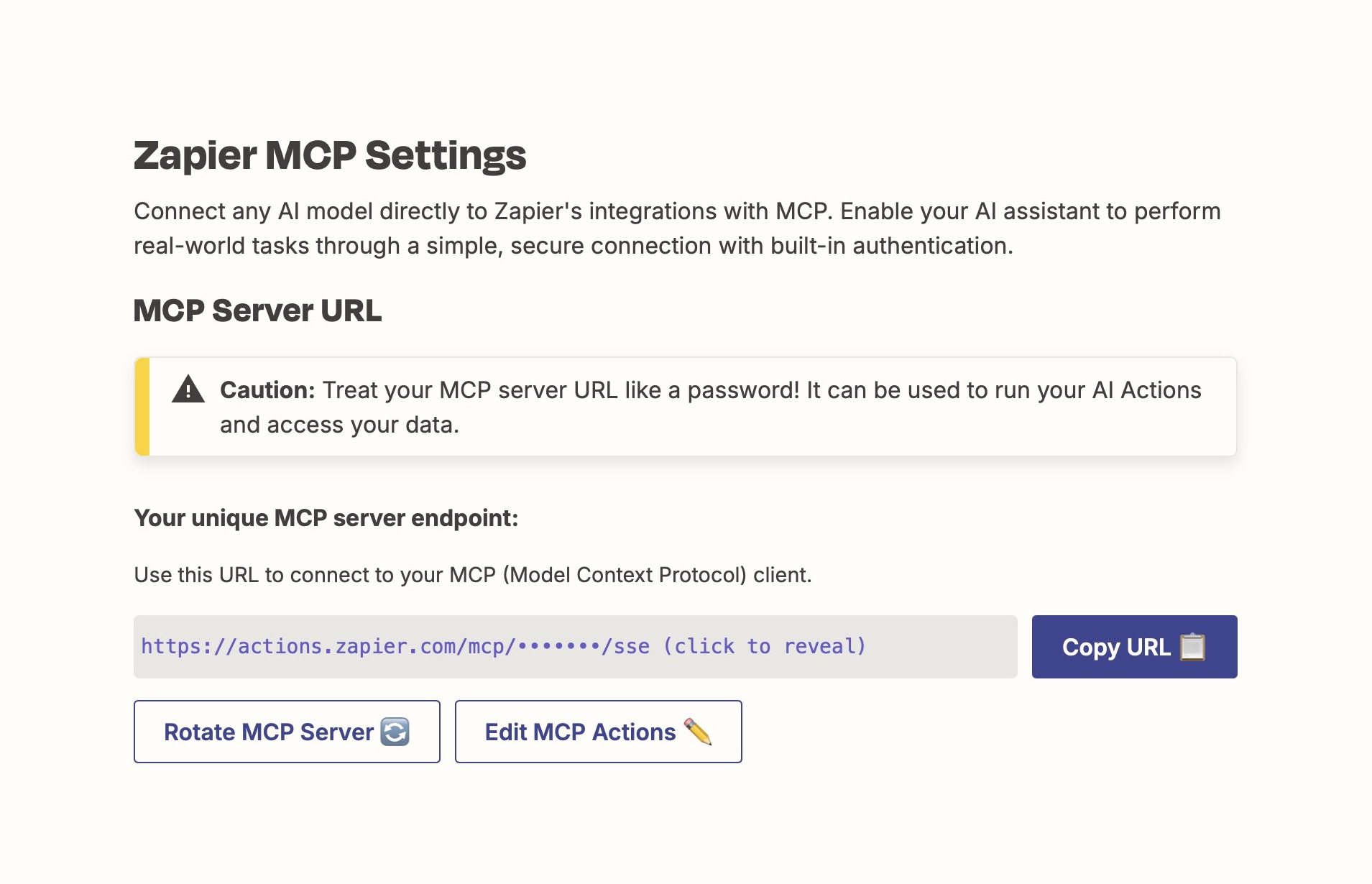Image resolution: width=1372 pixels, height=884 pixels.
Task: Click the pencil icon beside Edit MCP Actions
Action: [x=697, y=732]
